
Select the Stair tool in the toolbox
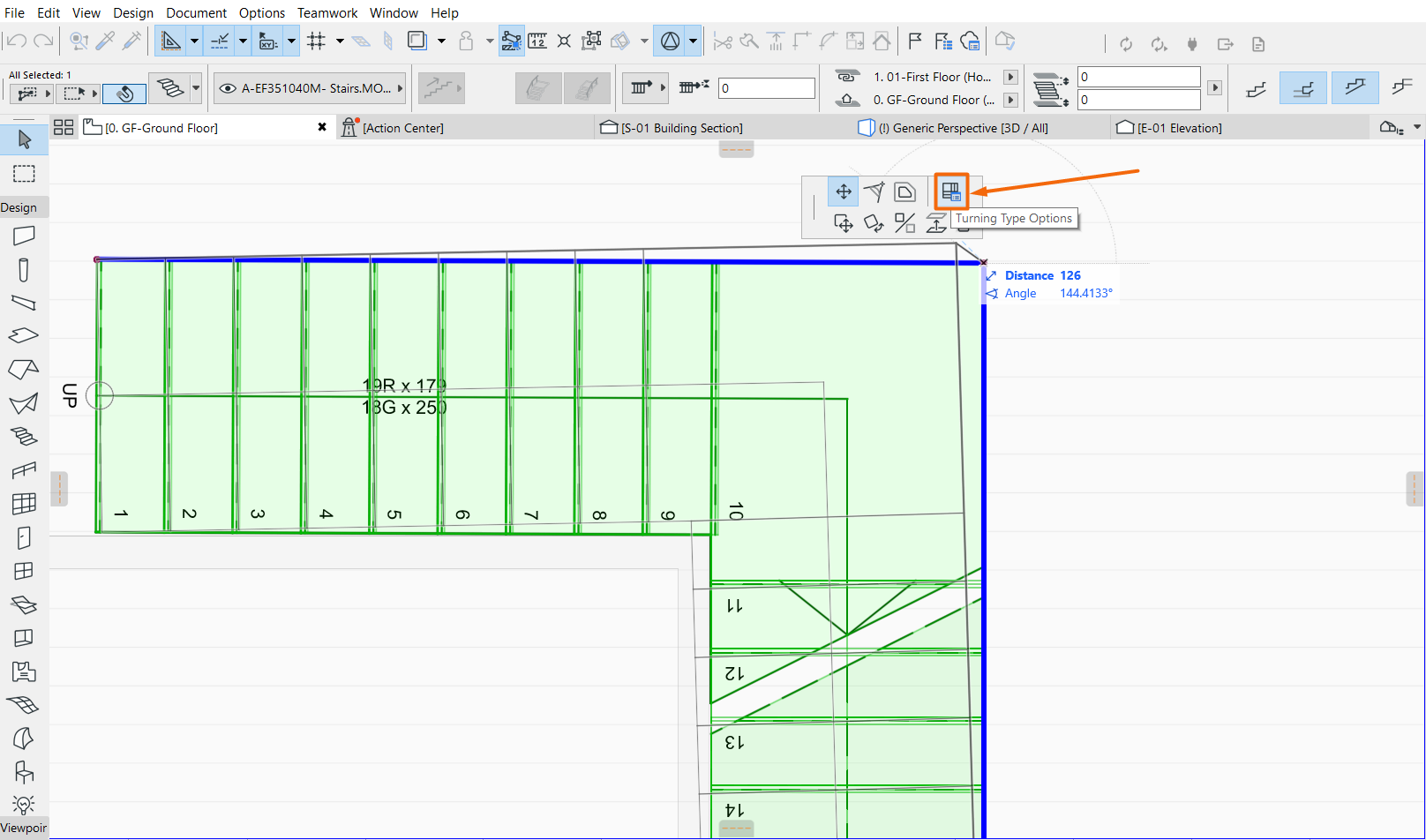coord(24,437)
